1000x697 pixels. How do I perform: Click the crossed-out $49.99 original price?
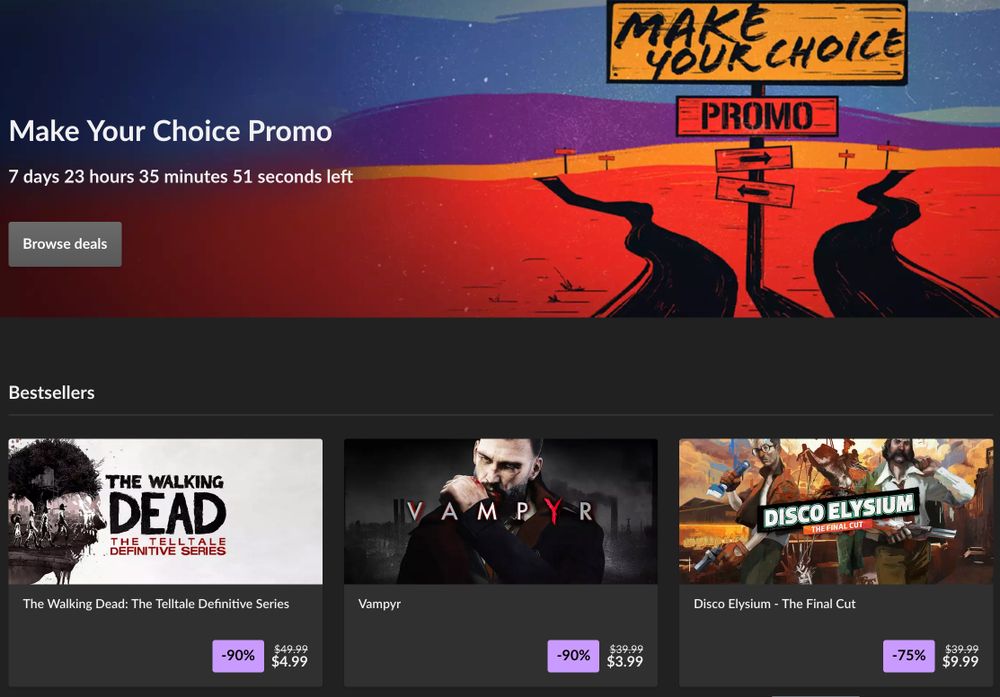pyautogui.click(x=291, y=649)
